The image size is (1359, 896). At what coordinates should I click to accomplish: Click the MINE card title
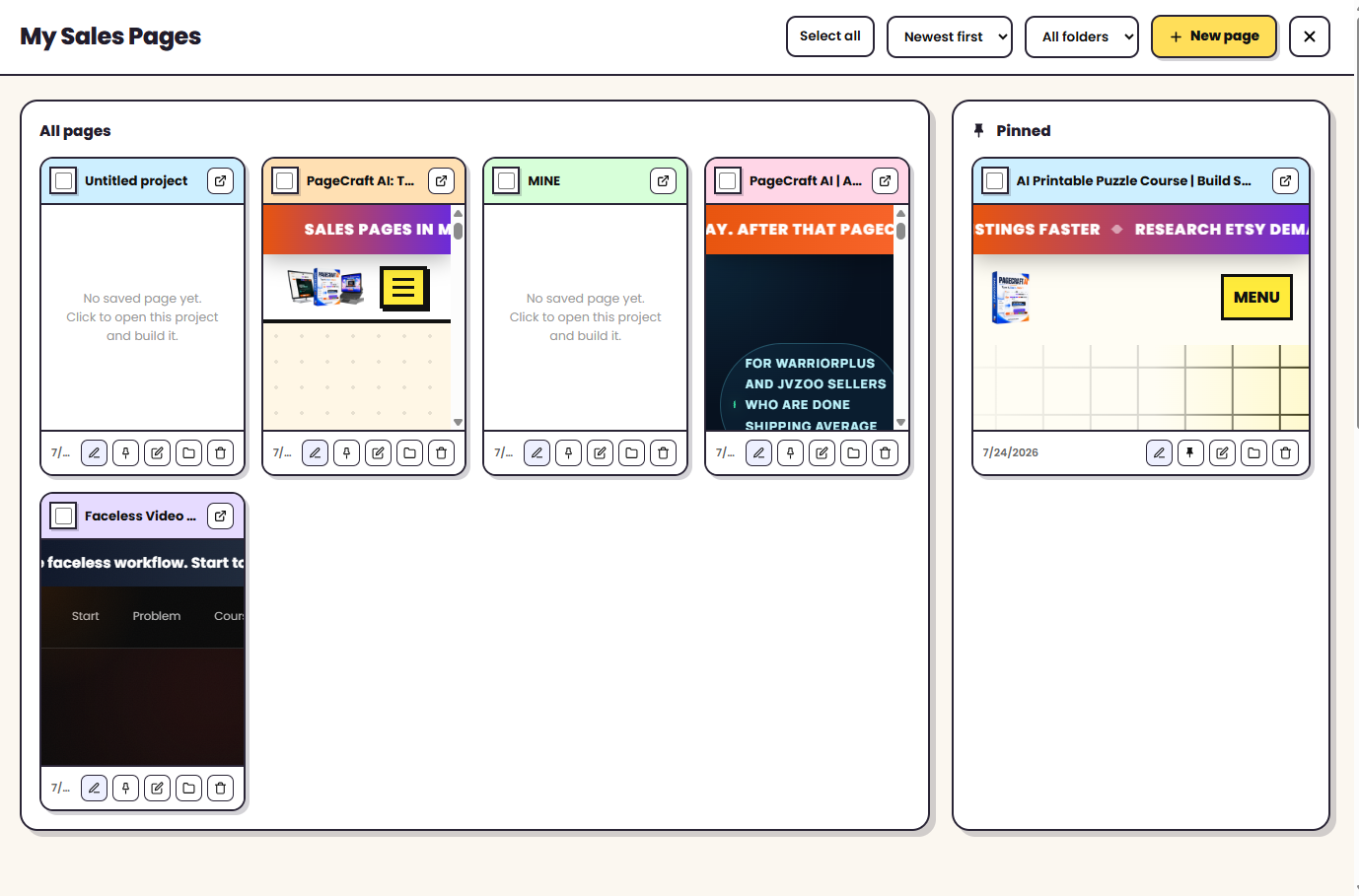click(x=544, y=181)
